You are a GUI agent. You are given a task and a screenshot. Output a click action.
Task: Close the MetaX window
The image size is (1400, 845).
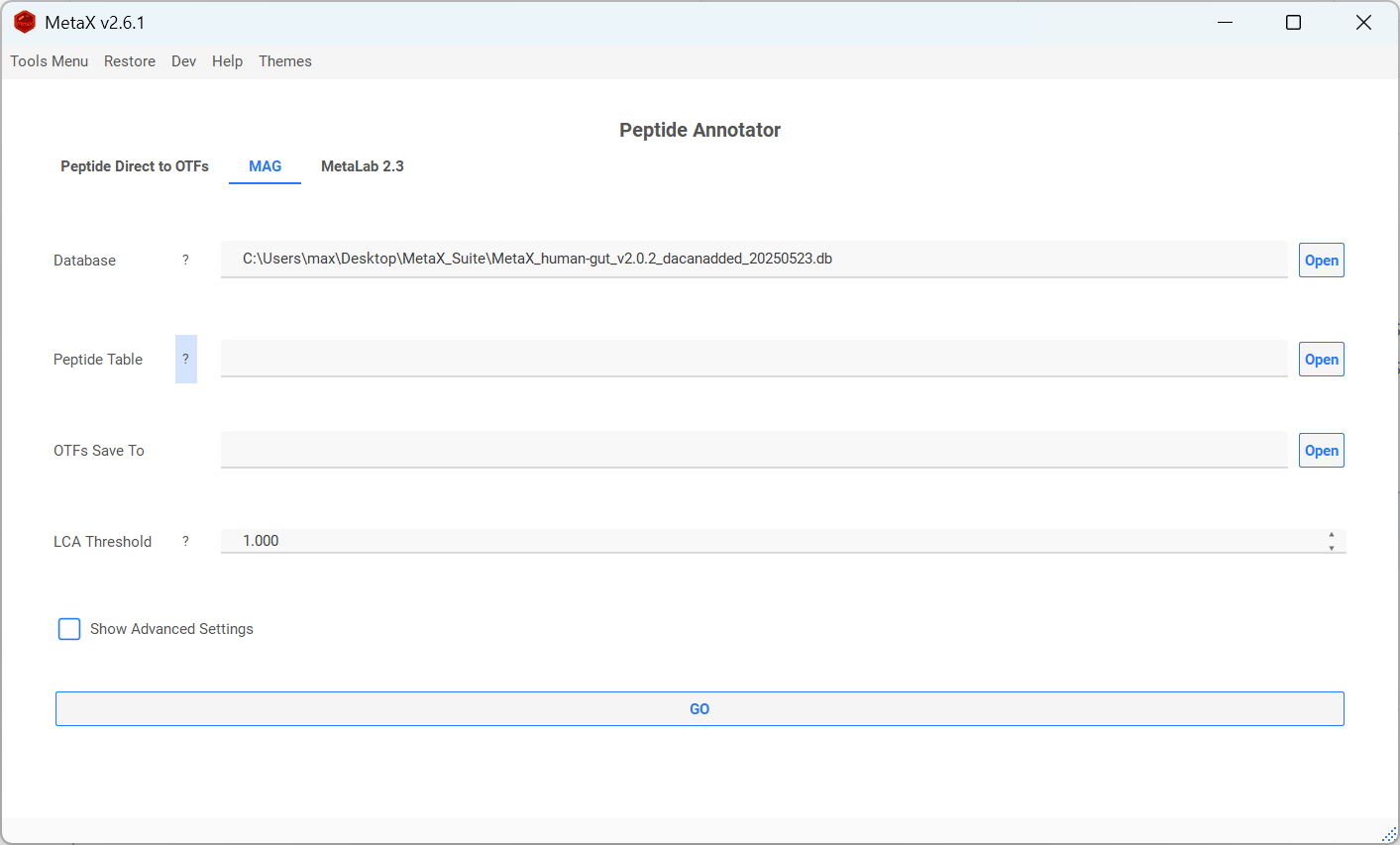pyautogui.click(x=1363, y=22)
